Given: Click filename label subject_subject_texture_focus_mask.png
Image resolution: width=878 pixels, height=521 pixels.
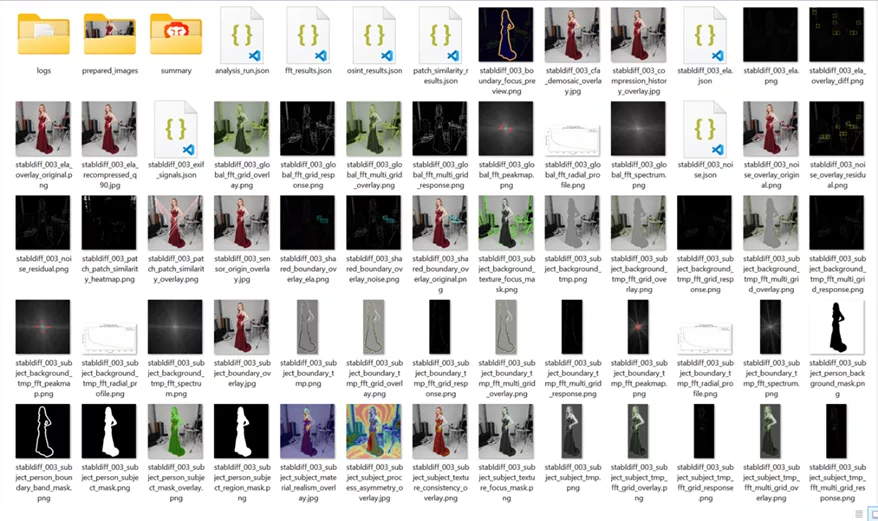Looking at the screenshot, I should pos(506,482).
